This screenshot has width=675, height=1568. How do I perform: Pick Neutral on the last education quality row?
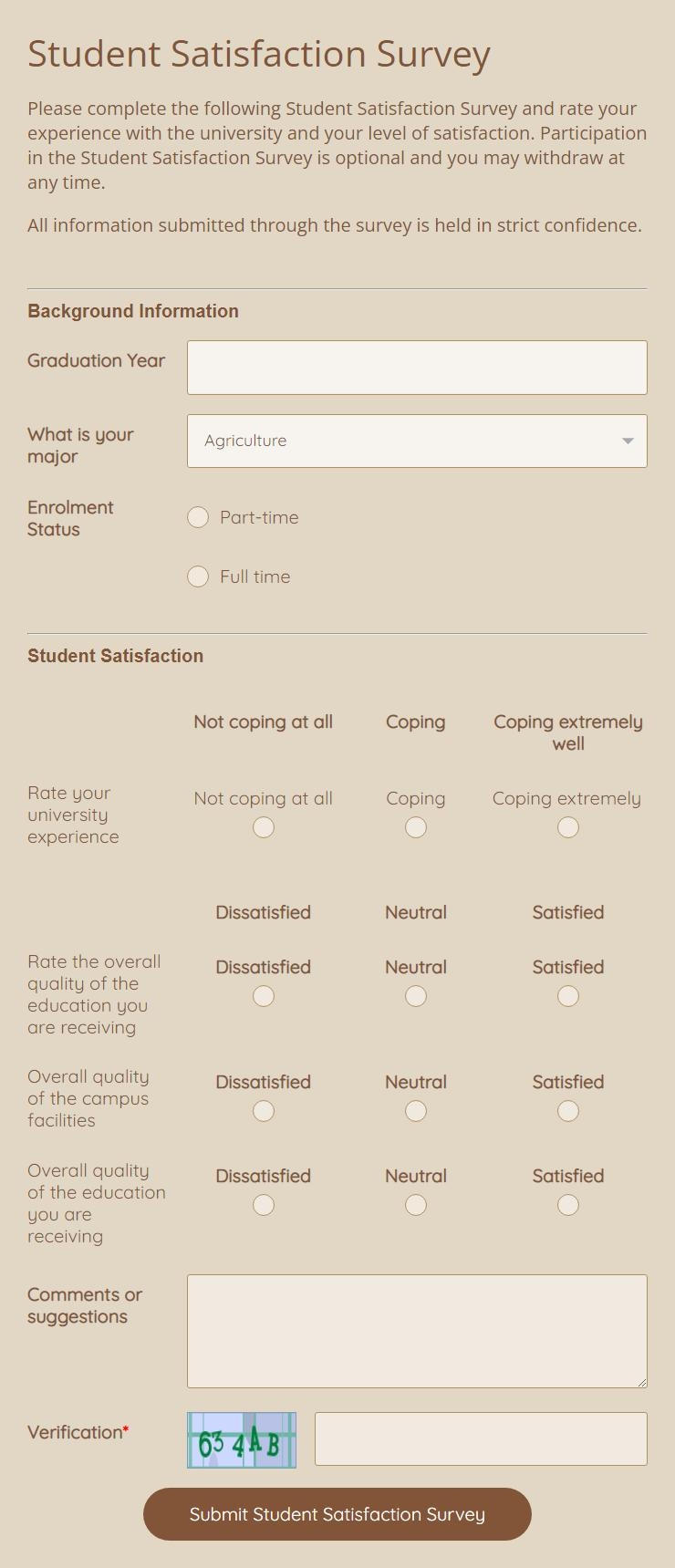[x=415, y=1205]
